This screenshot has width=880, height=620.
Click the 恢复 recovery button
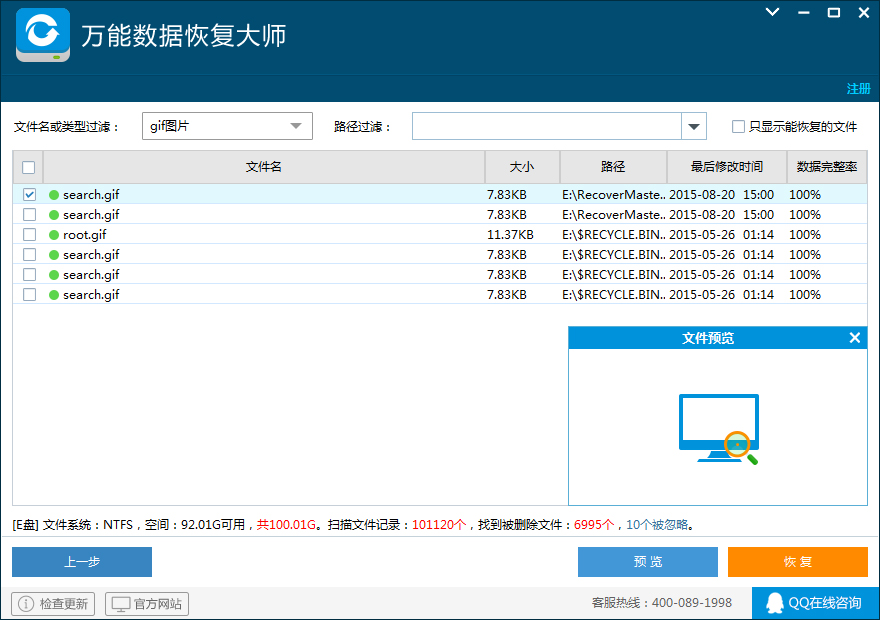click(798, 562)
